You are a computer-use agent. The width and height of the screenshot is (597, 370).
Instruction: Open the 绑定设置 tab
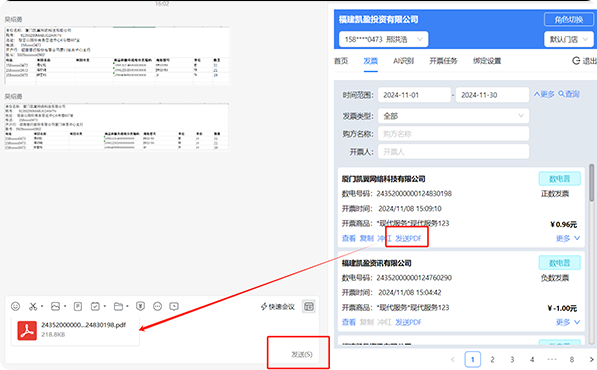487,61
